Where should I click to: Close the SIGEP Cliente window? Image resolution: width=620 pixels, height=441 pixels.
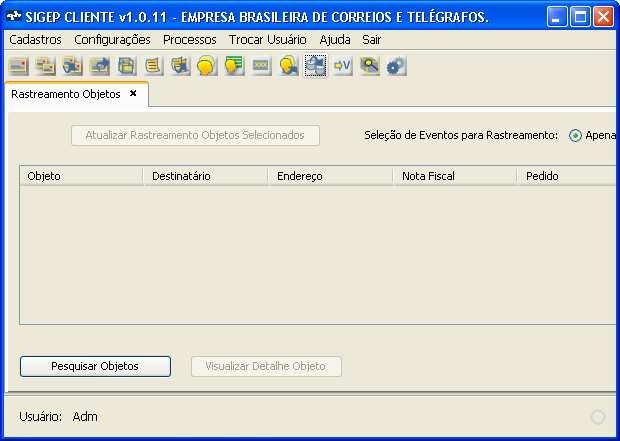(x=603, y=17)
